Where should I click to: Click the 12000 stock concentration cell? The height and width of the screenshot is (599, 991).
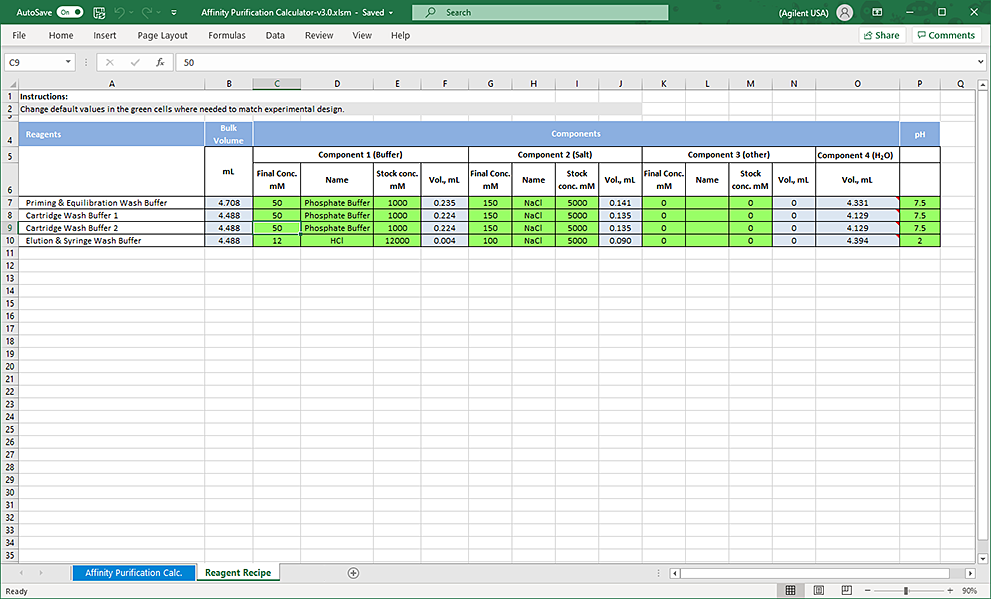click(397, 241)
